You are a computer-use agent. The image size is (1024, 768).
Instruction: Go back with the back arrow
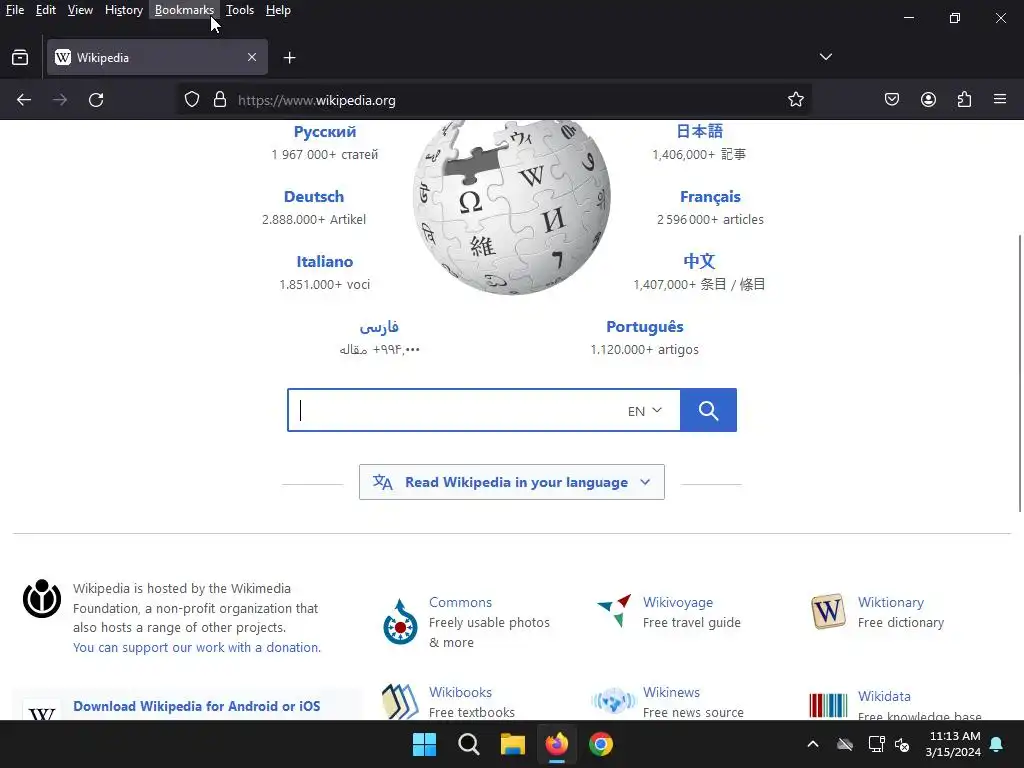click(x=24, y=100)
